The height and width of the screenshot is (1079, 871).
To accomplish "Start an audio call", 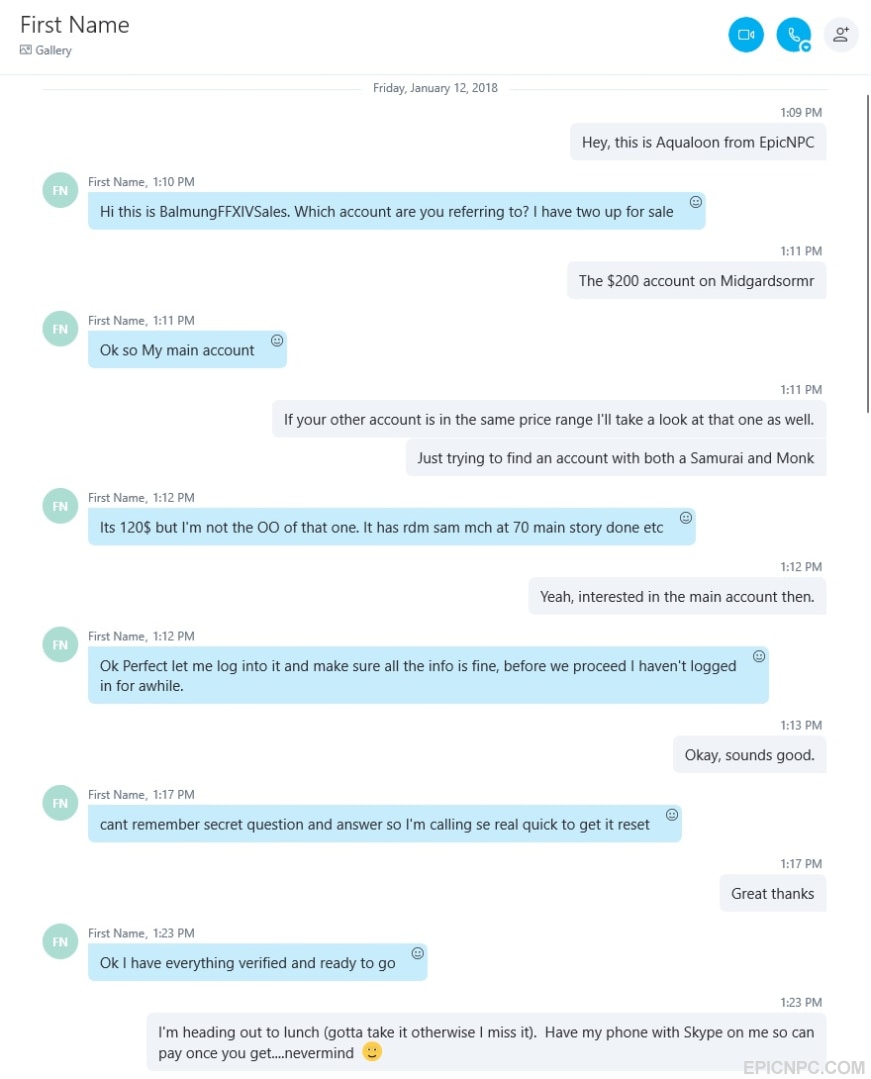I will click(794, 34).
